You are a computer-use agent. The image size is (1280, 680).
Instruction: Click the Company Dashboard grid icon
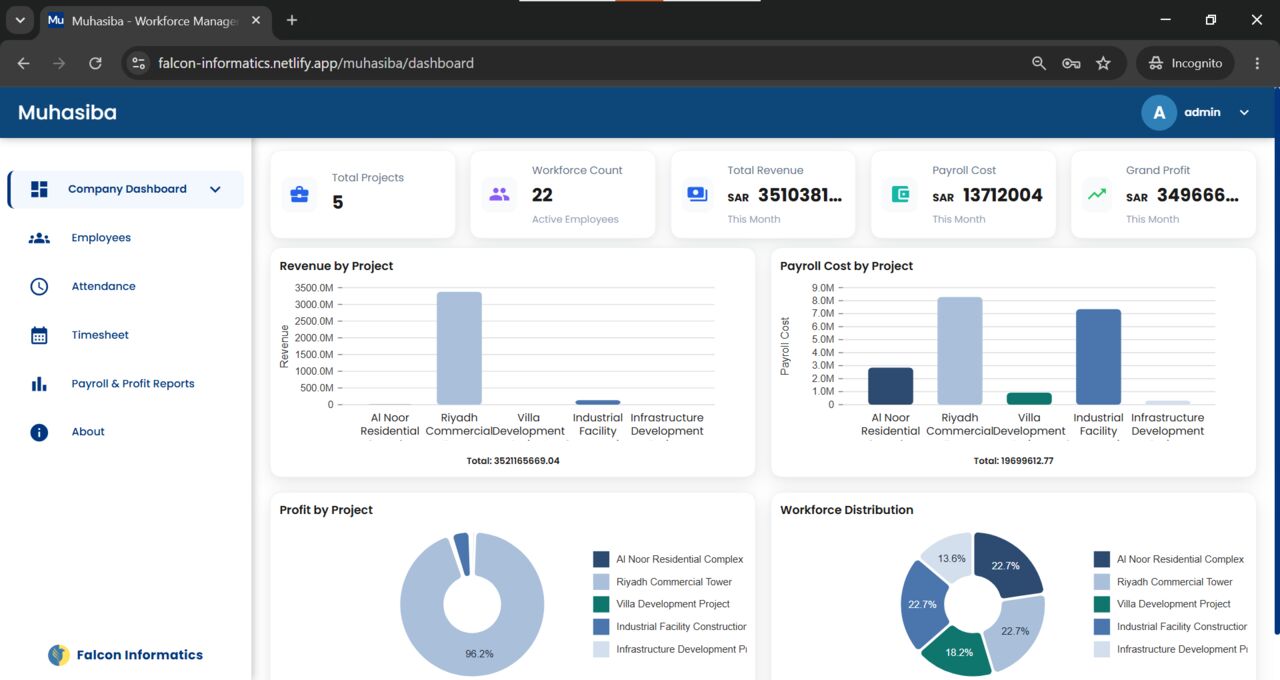point(39,189)
